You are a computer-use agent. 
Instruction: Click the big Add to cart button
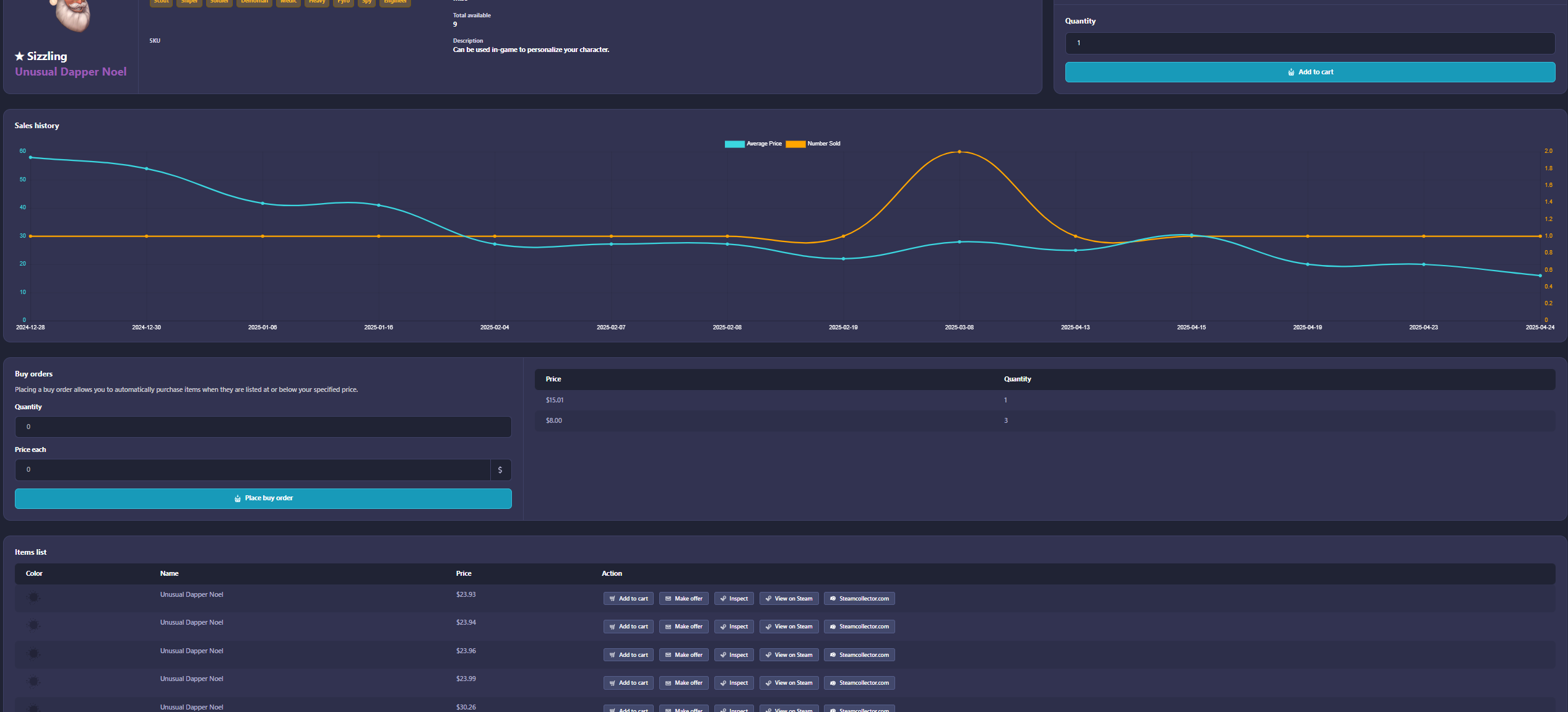[1309, 72]
